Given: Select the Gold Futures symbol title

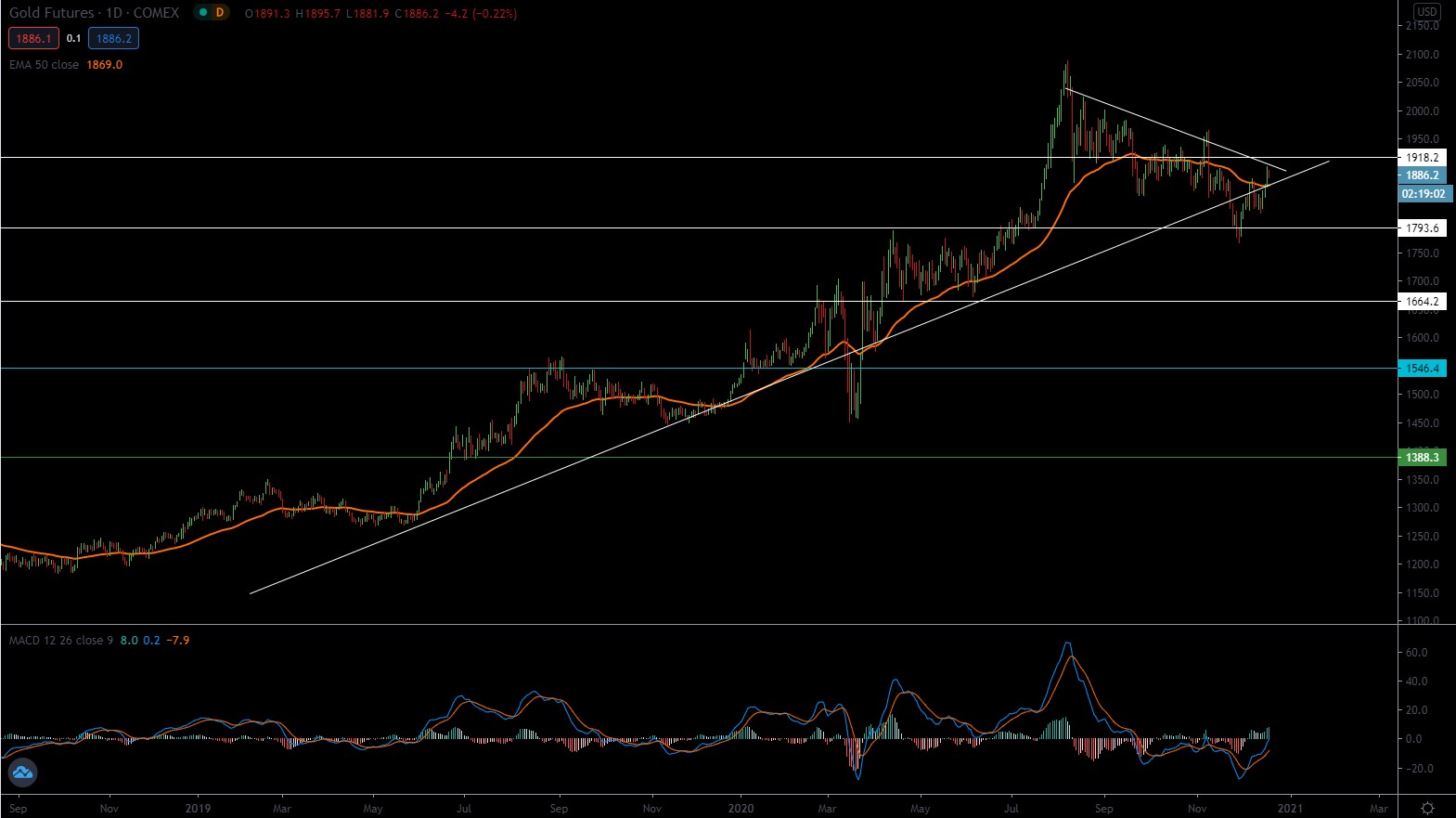Looking at the screenshot, I should click(94, 13).
